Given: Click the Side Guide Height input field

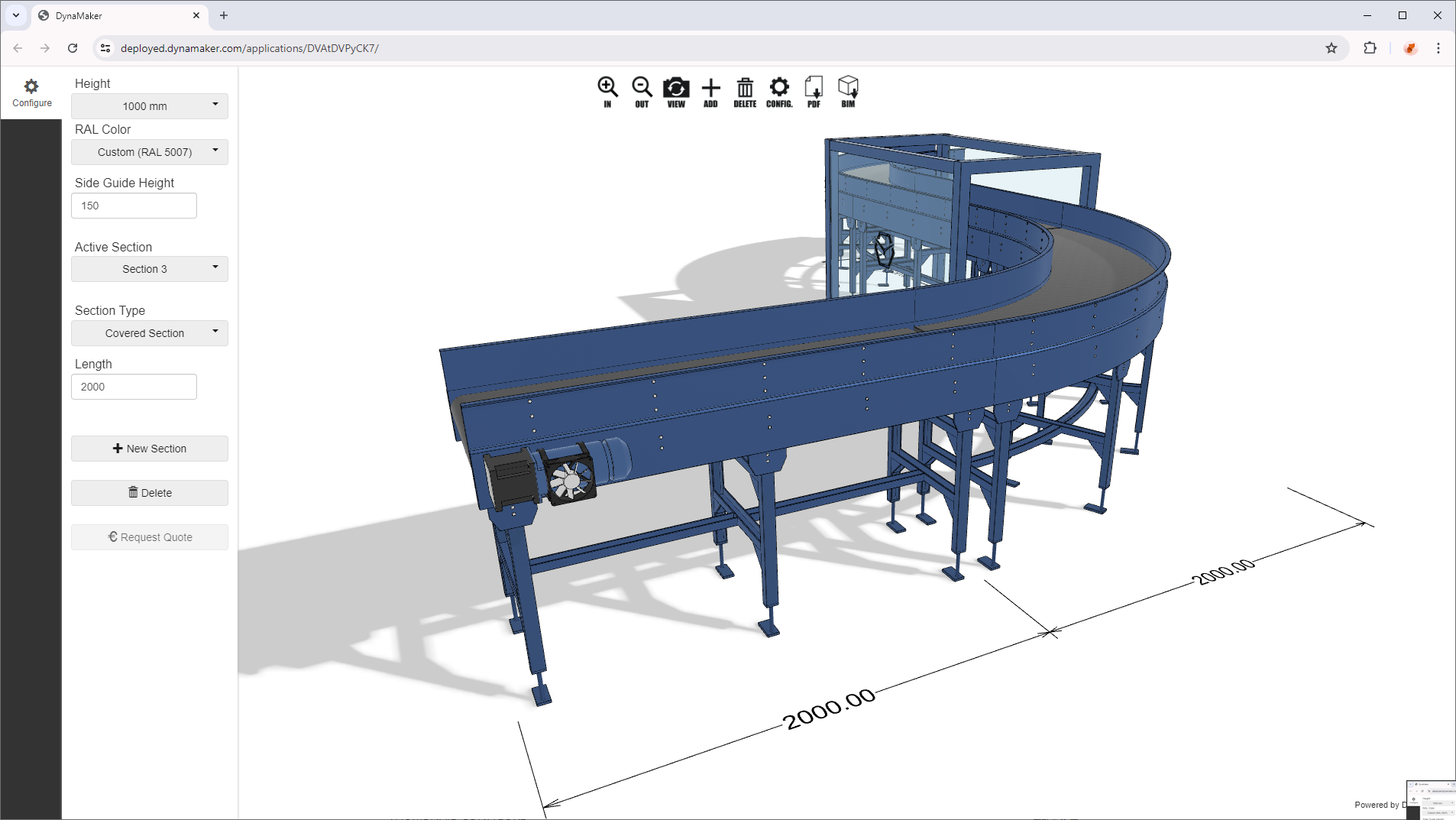Looking at the screenshot, I should tap(134, 206).
